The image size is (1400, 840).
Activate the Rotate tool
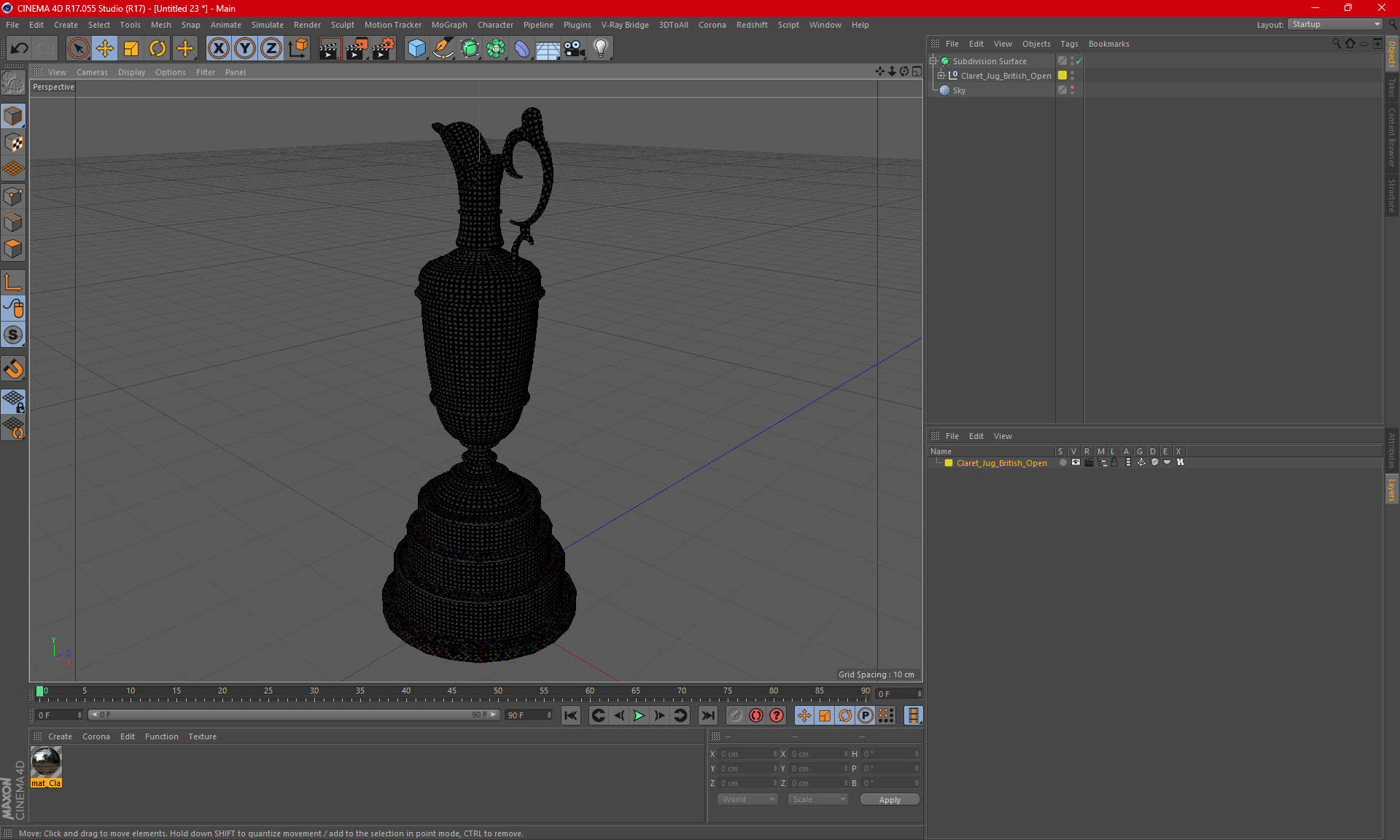pos(157,49)
